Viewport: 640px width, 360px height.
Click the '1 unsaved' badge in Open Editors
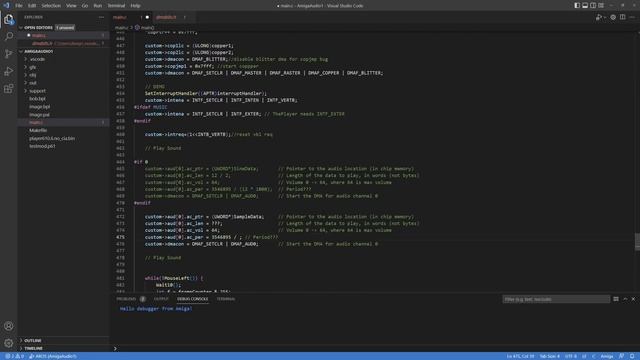click(65, 27)
